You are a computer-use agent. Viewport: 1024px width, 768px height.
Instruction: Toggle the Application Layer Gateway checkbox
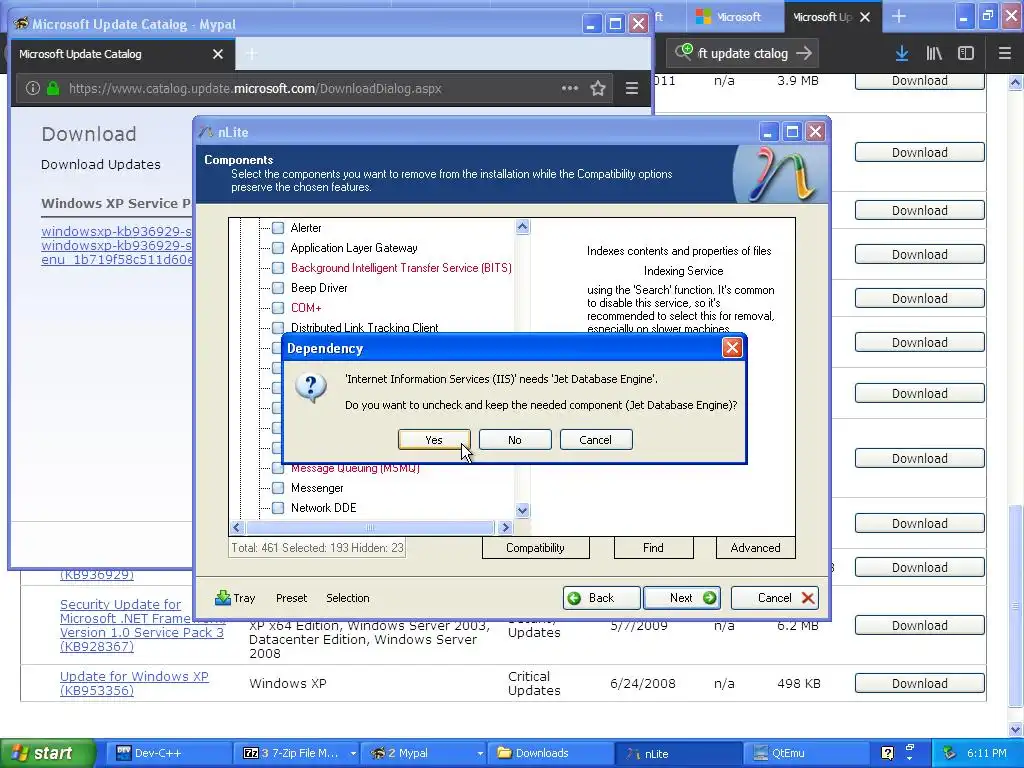click(278, 248)
